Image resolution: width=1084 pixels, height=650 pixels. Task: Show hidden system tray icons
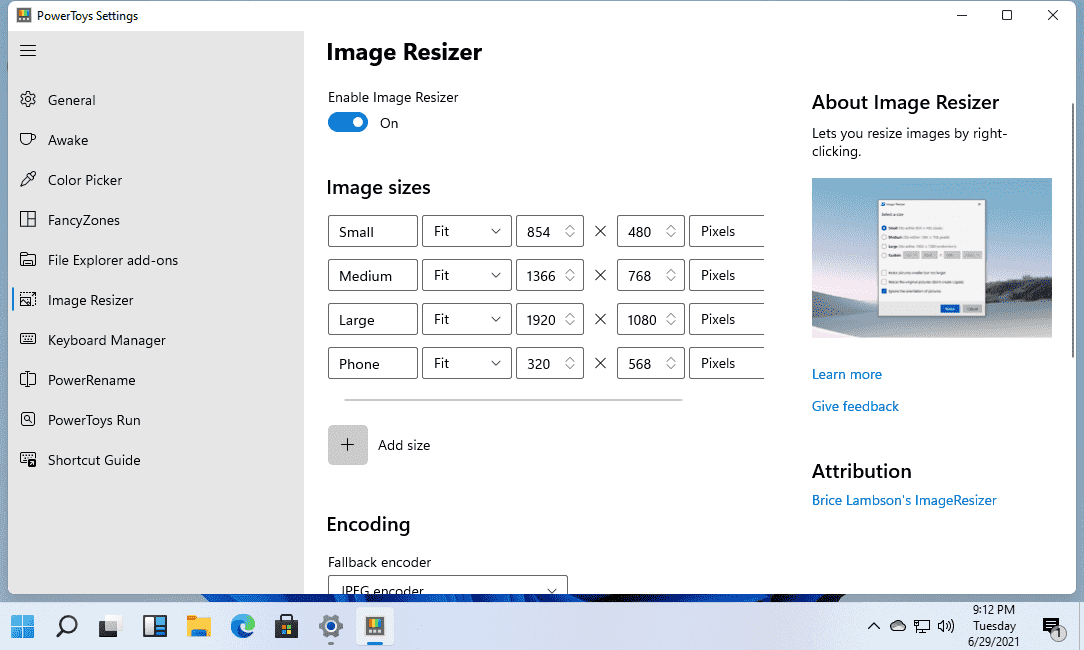[x=874, y=626]
